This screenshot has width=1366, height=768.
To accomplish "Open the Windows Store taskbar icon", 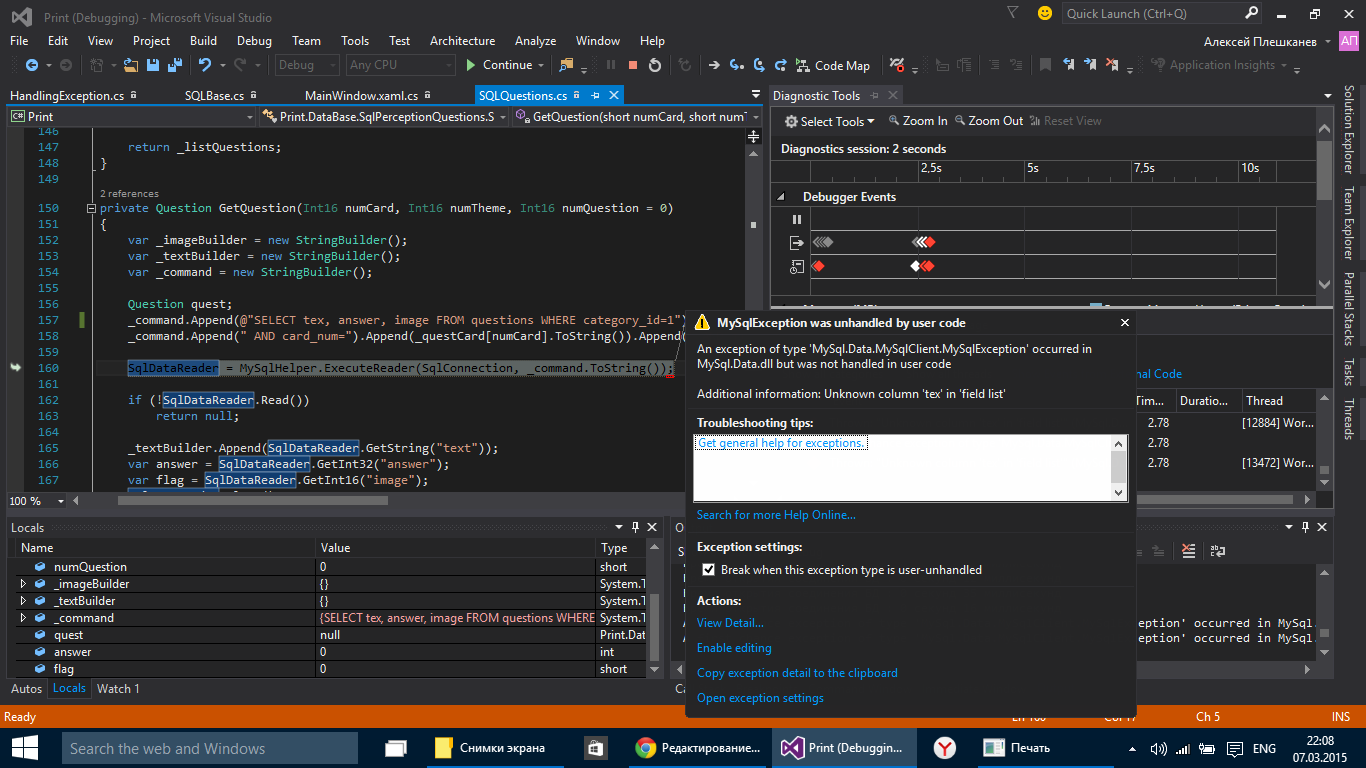I will pyautogui.click(x=594, y=748).
